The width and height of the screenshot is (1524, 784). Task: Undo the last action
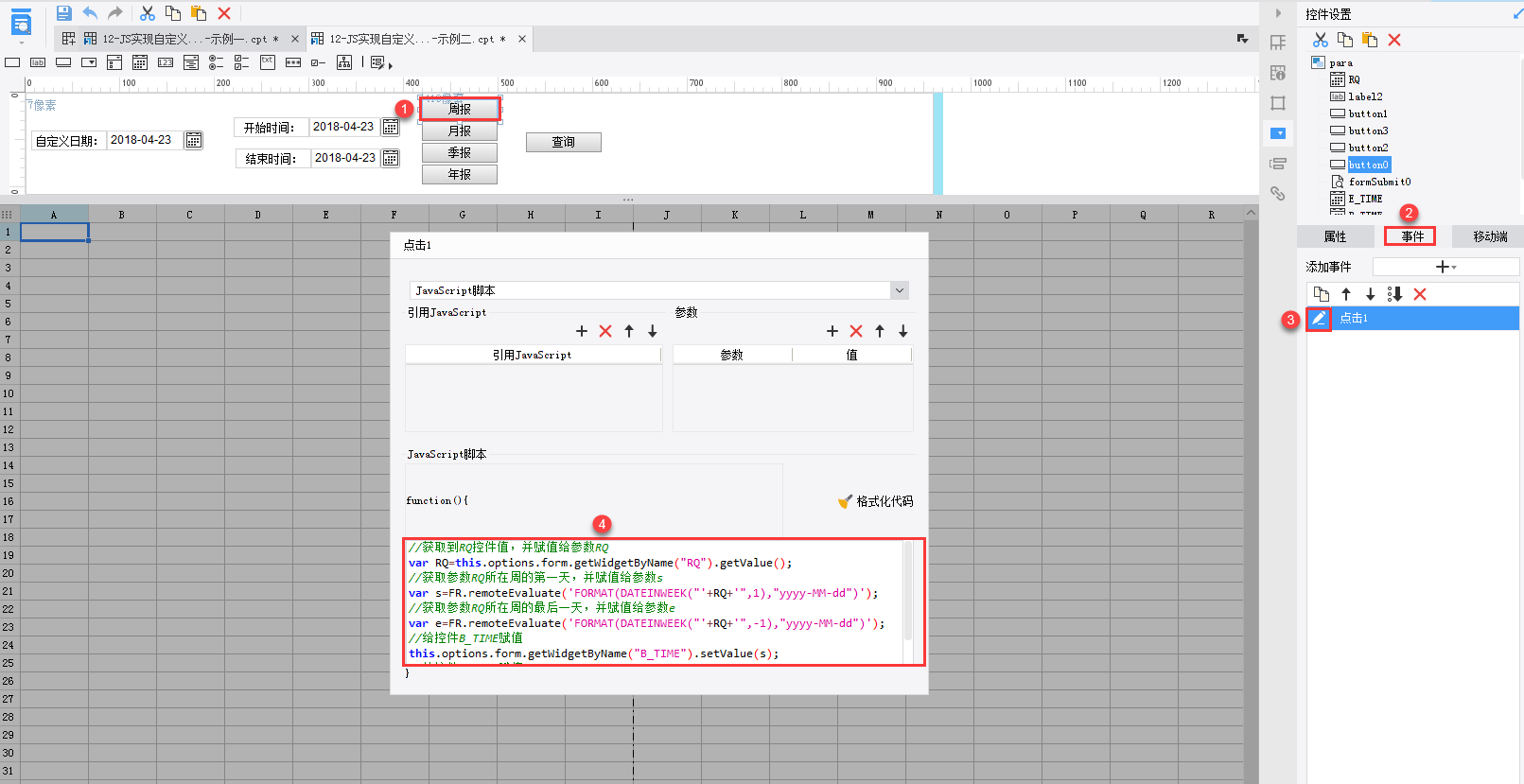coord(90,13)
